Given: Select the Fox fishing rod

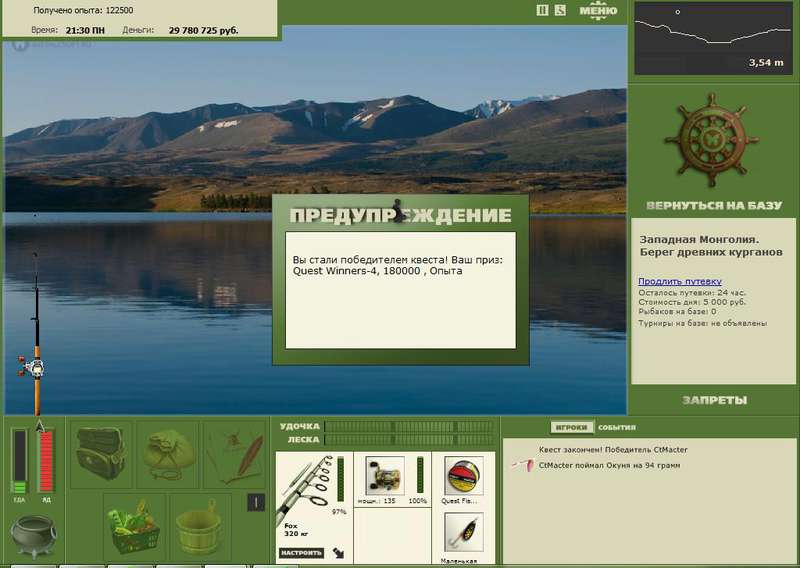Looking at the screenshot, I should 306,492.
